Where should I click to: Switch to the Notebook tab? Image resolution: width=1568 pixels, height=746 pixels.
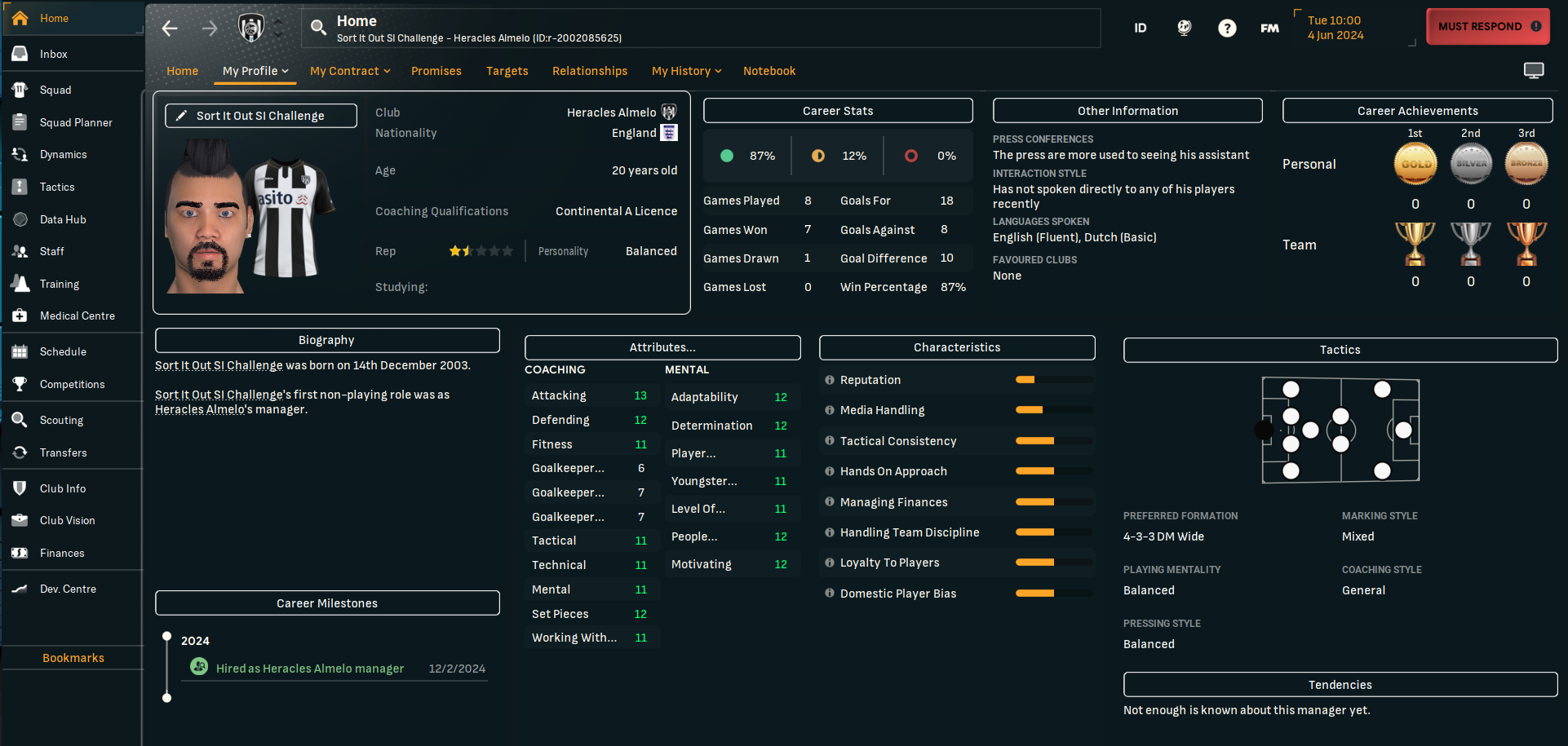(x=769, y=71)
